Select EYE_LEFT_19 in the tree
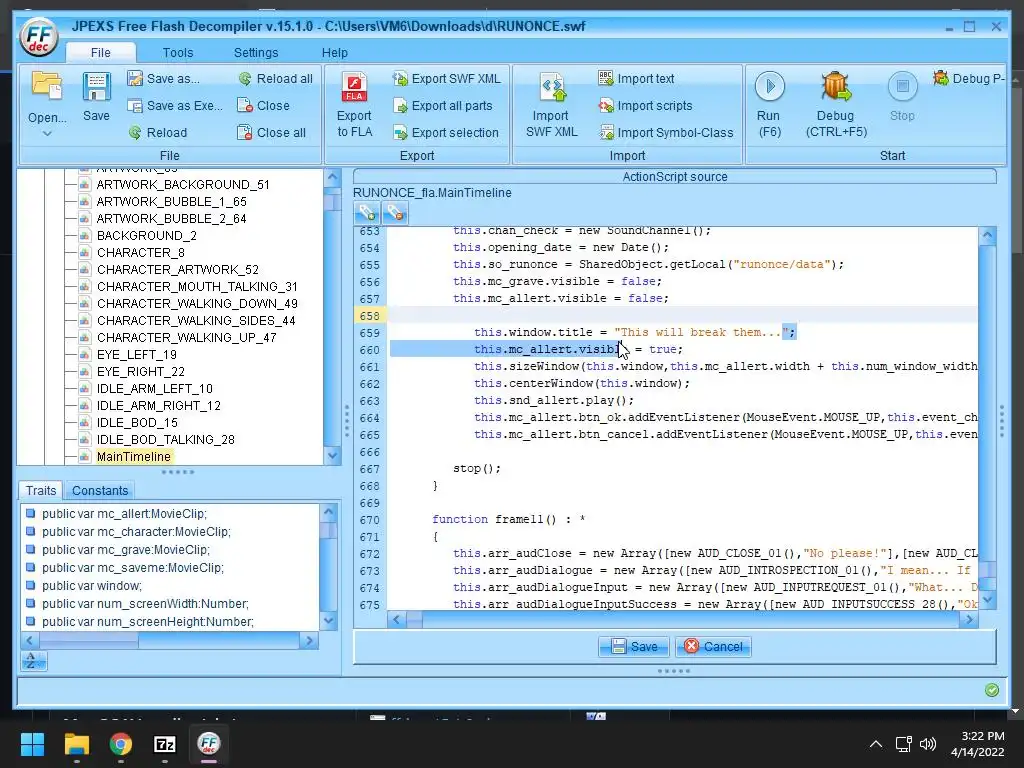This screenshot has width=1024, height=768. tap(136, 355)
